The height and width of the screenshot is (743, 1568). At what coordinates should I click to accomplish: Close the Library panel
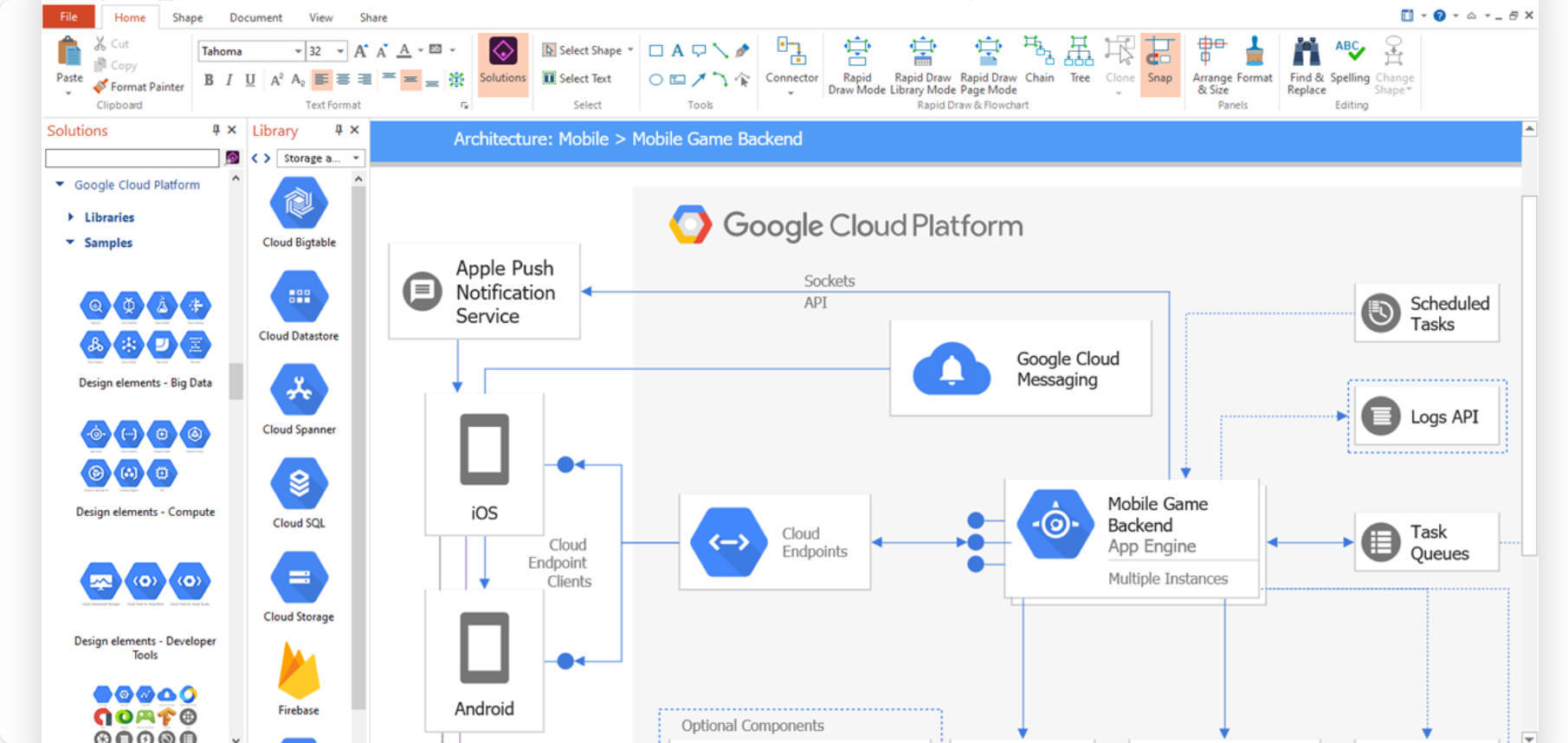pyautogui.click(x=354, y=130)
